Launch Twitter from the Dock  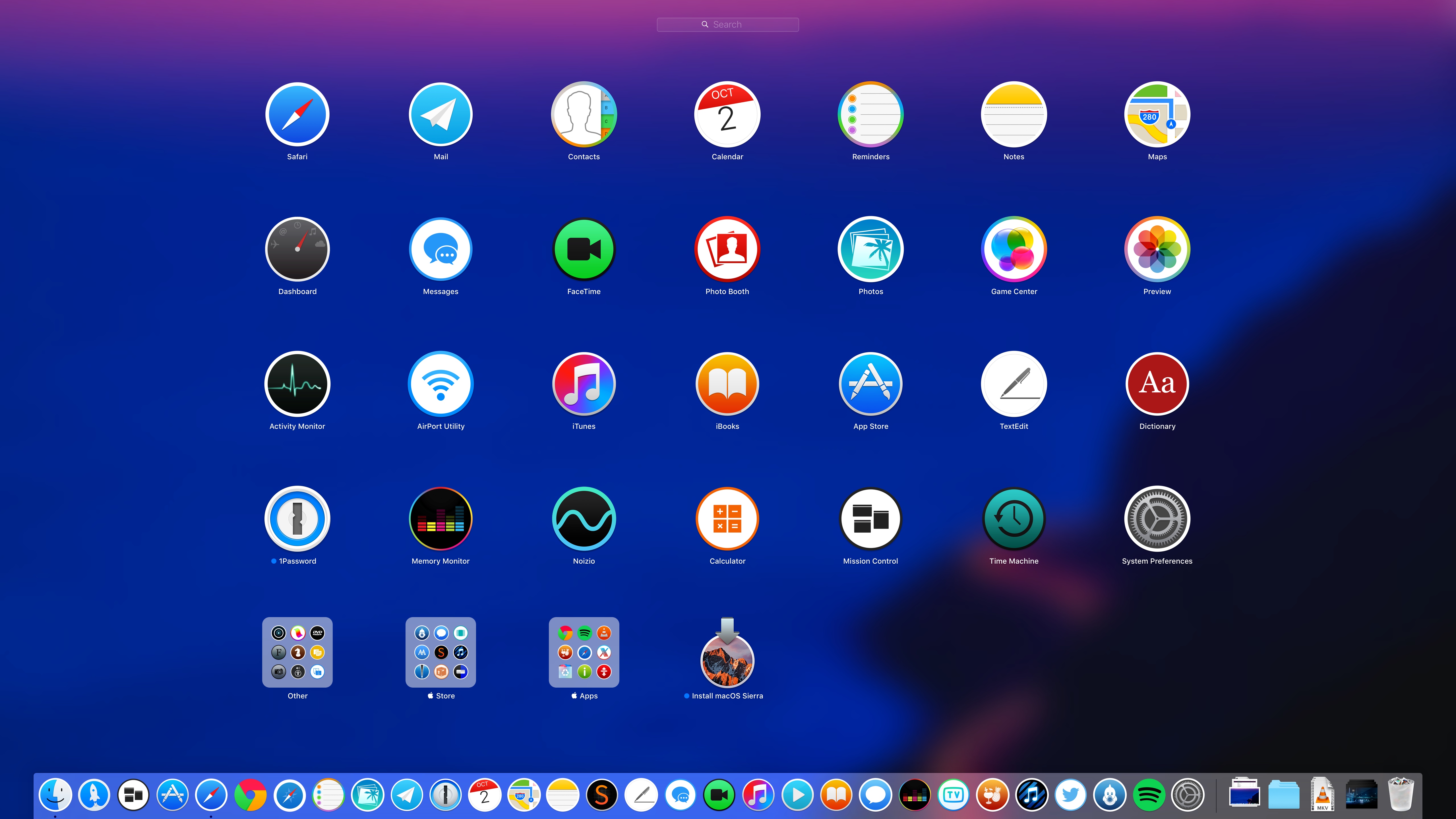[1070, 795]
